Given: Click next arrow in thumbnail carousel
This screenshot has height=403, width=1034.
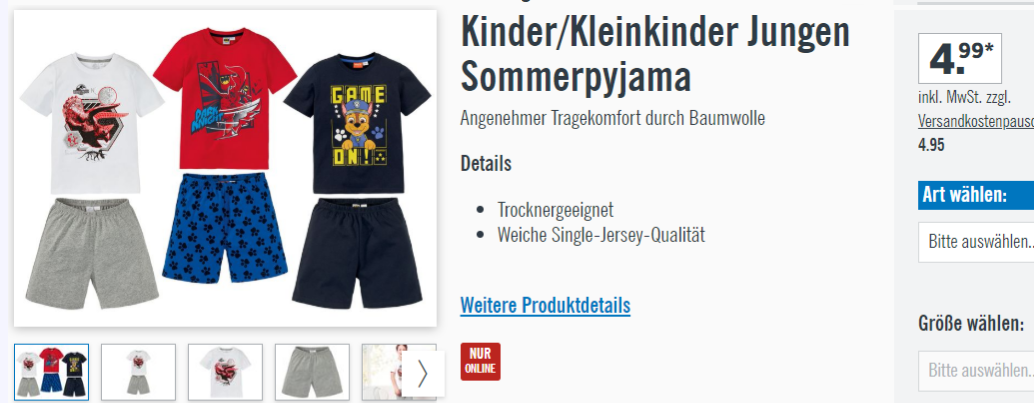Looking at the screenshot, I should [423, 373].
